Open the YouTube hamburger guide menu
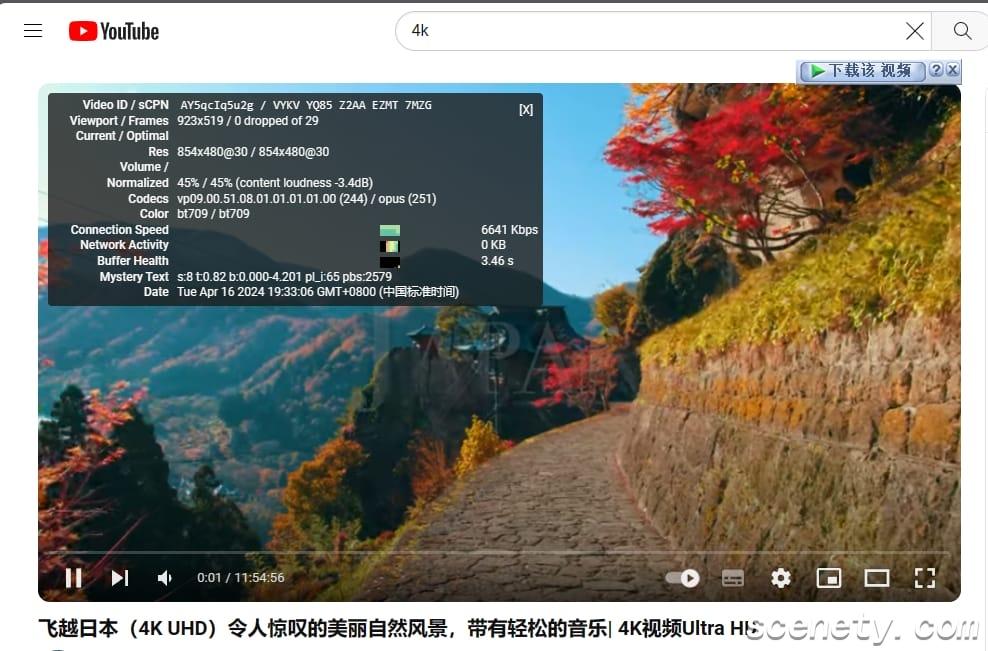This screenshot has height=651, width=988. point(33,30)
